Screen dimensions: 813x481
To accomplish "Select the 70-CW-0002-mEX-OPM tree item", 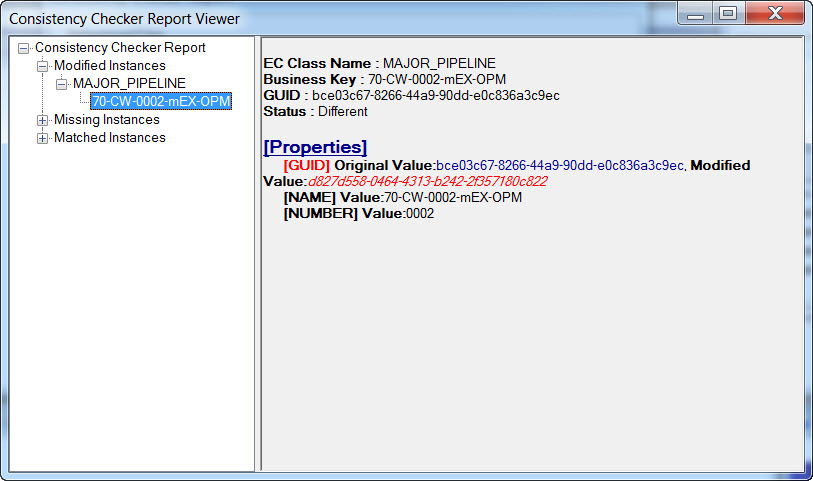I will (161, 101).
